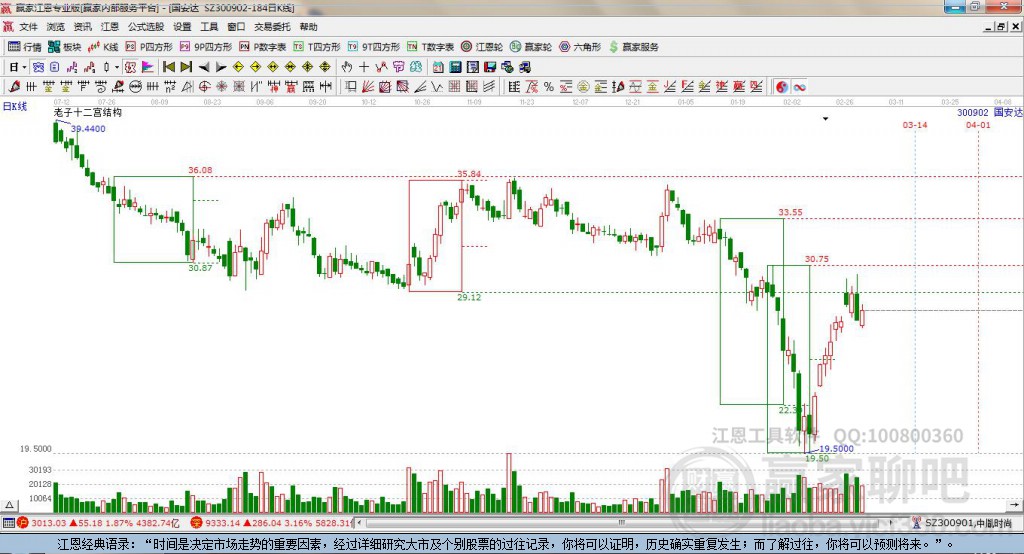Viewport: 1024px width, 554px height.
Task: Open the 浏览 menu
Action: (56, 27)
